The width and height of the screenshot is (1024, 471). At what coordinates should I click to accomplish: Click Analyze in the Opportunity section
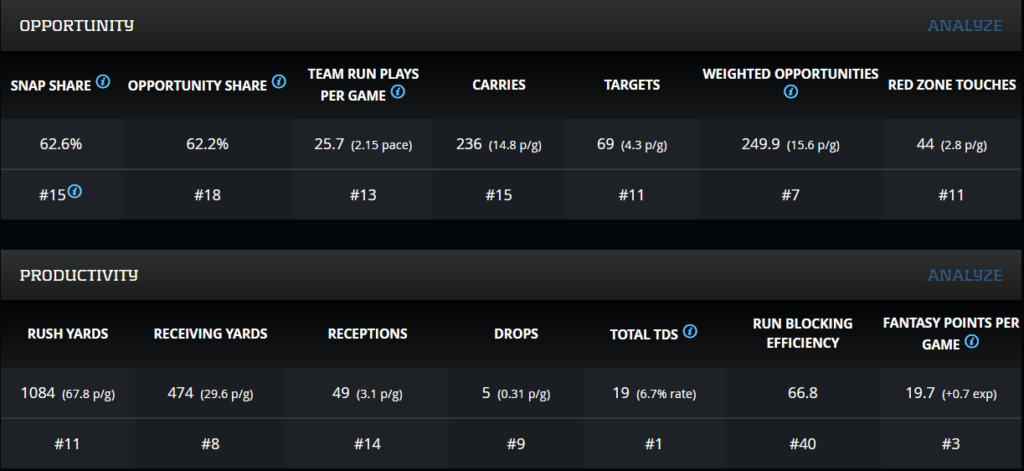click(x=964, y=25)
